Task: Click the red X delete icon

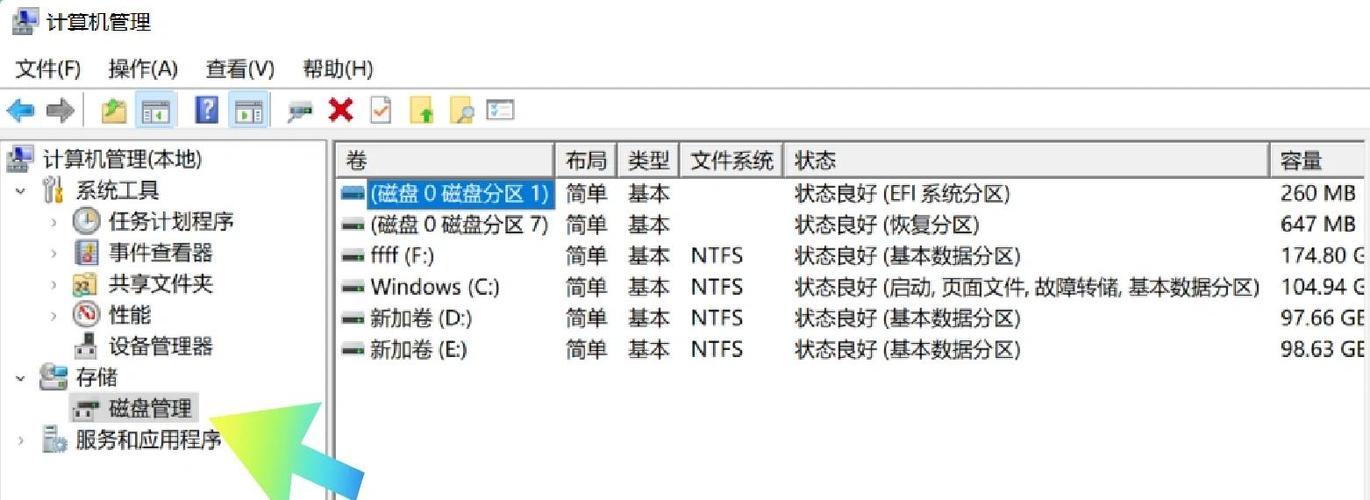Action: (341, 110)
